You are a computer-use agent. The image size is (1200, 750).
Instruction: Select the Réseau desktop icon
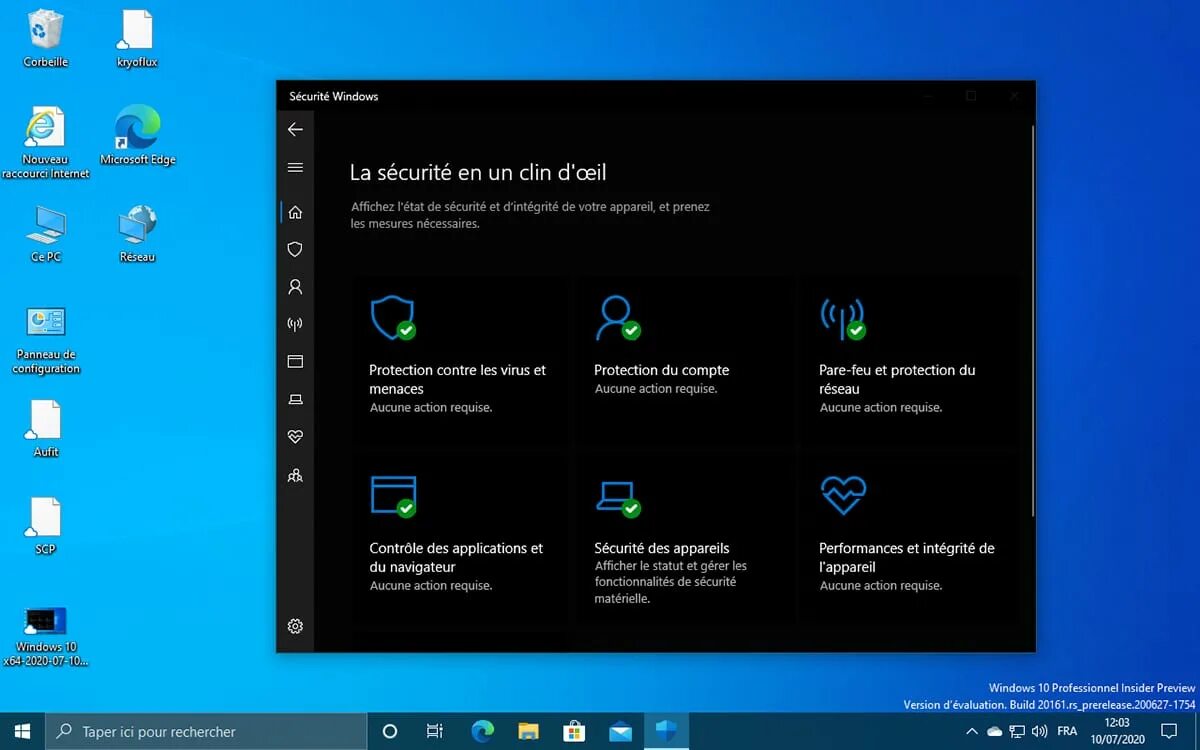137,234
